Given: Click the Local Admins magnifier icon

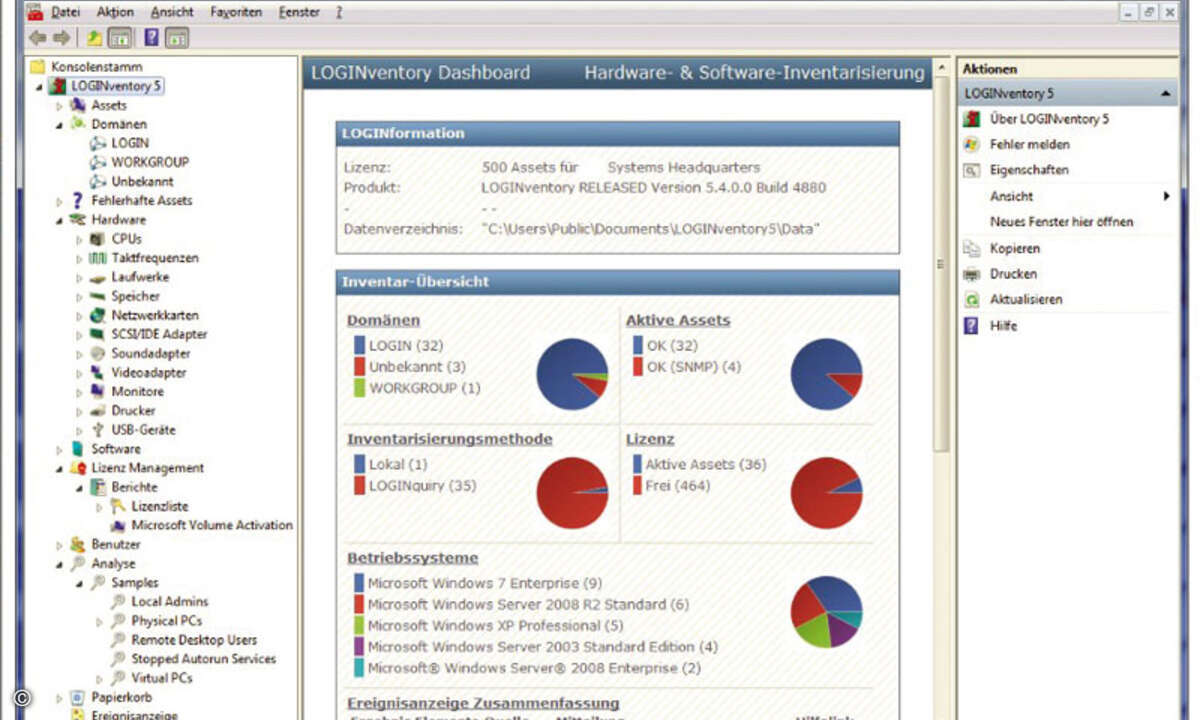Looking at the screenshot, I should tap(118, 601).
